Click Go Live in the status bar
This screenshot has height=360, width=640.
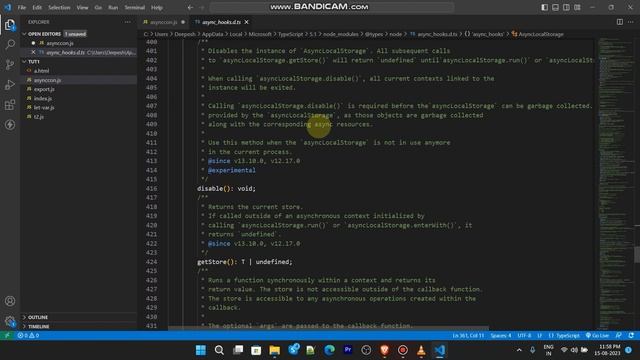[597, 335]
